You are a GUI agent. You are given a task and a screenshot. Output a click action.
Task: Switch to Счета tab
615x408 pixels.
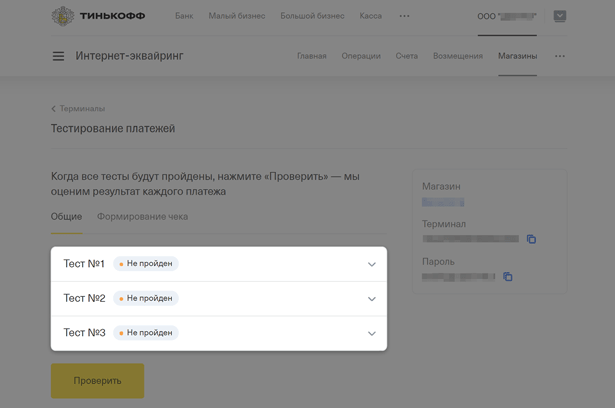[x=407, y=56]
